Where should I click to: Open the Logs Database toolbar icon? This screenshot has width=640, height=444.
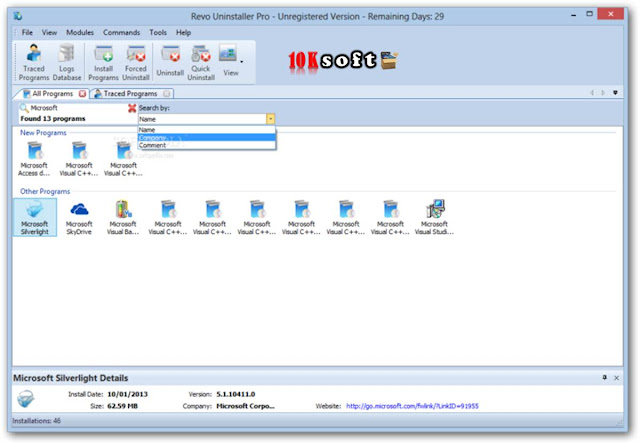click(x=67, y=62)
